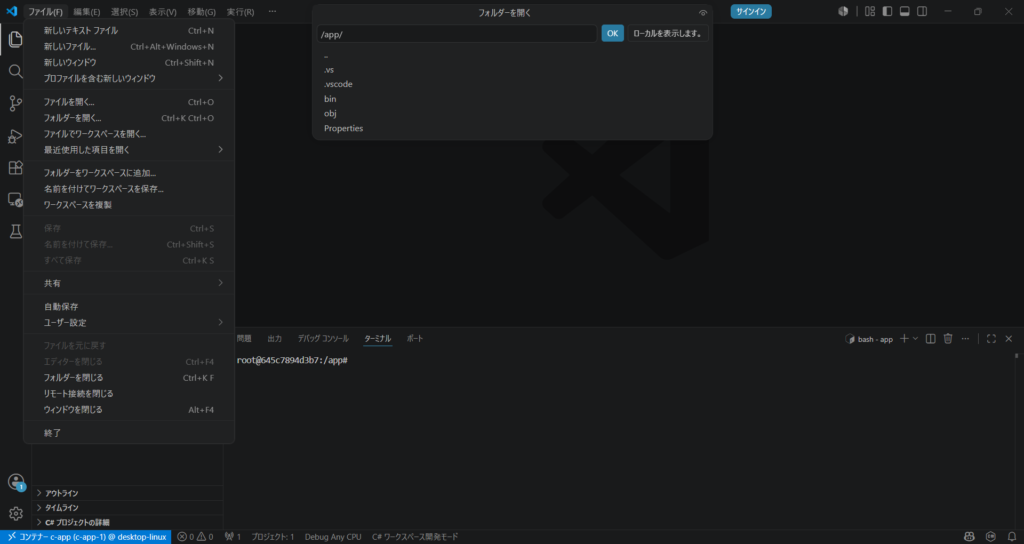Choose 新しいテキスト ファイル menu item

pos(129,31)
